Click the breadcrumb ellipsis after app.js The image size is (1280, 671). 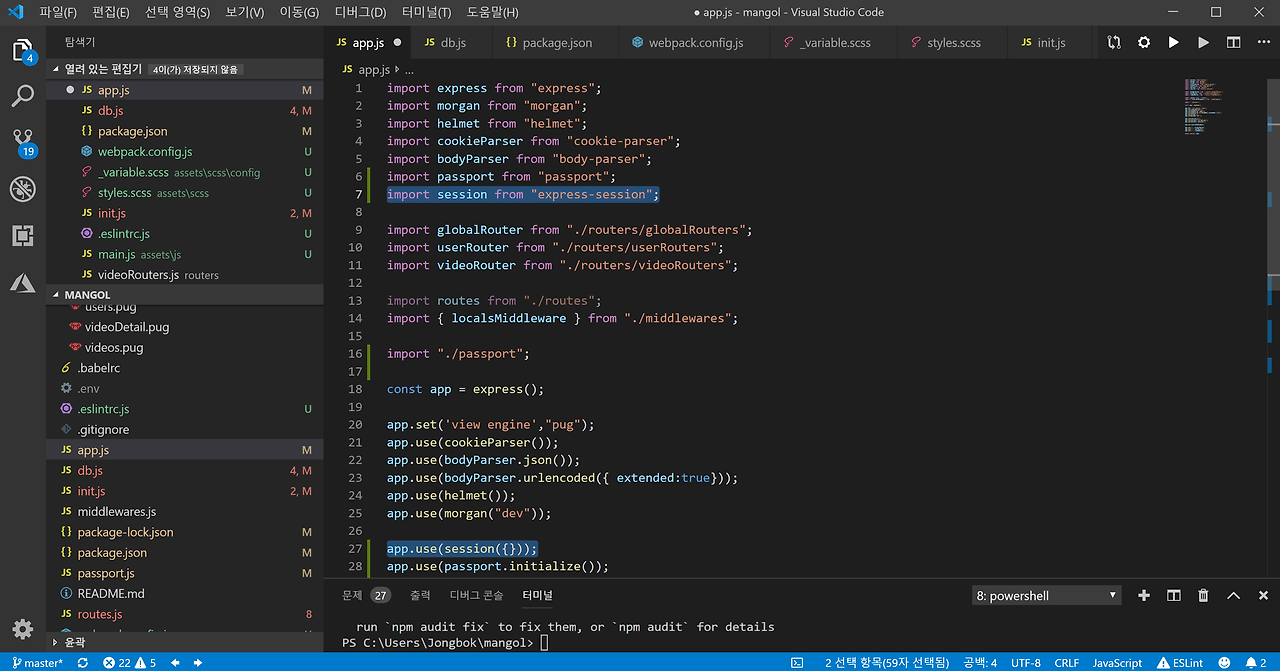coord(410,70)
